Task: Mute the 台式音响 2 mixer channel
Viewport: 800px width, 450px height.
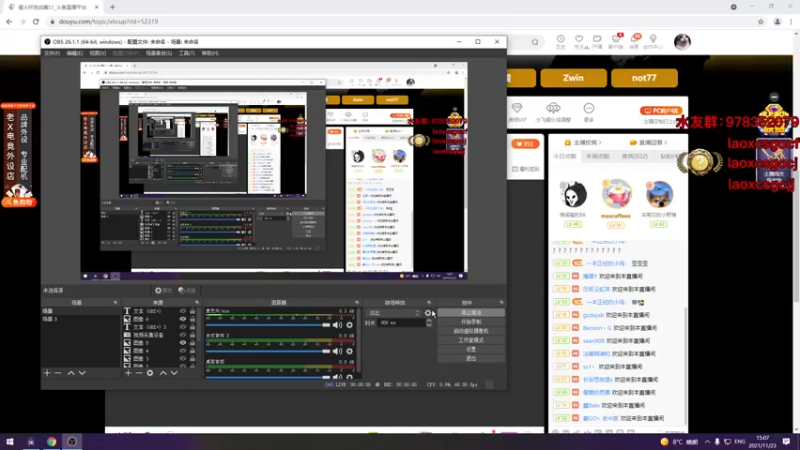Action: click(x=337, y=351)
